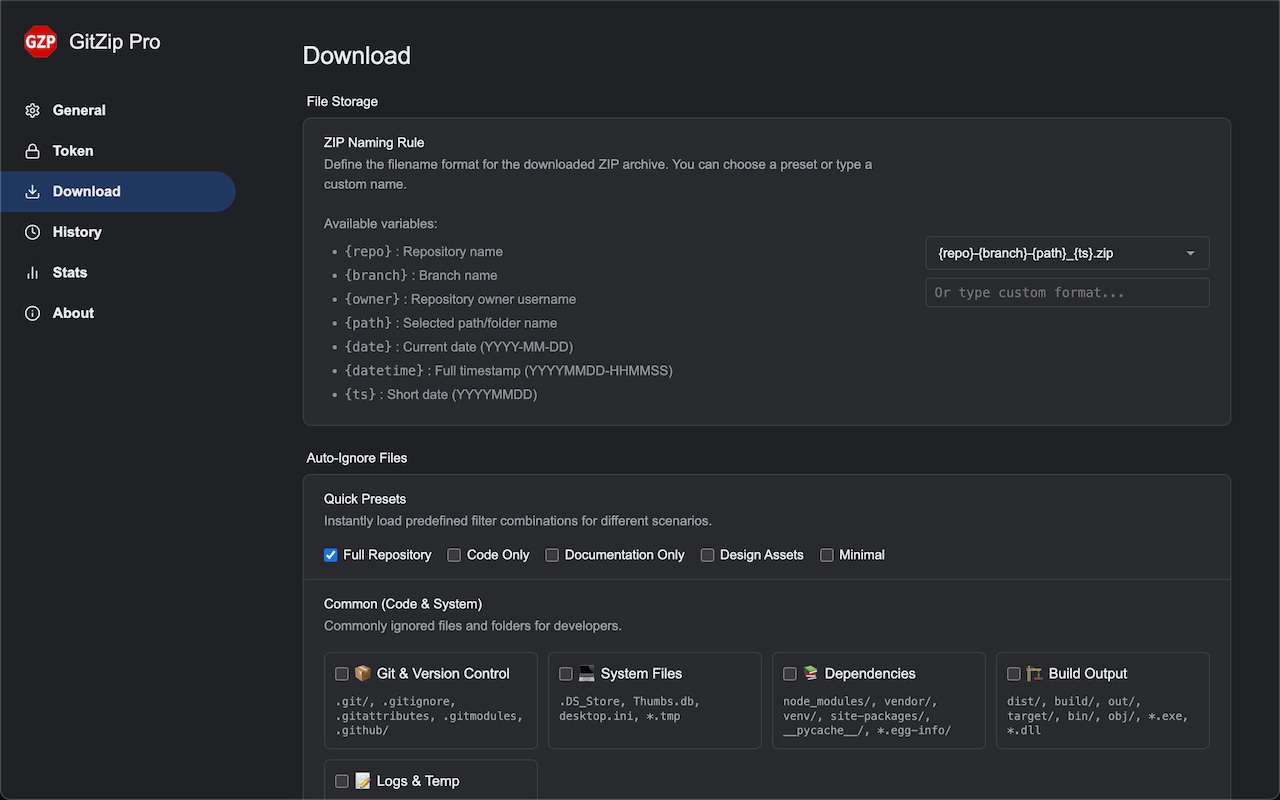The width and height of the screenshot is (1280, 800).
Task: Click the History clock icon
Action: coord(33,232)
